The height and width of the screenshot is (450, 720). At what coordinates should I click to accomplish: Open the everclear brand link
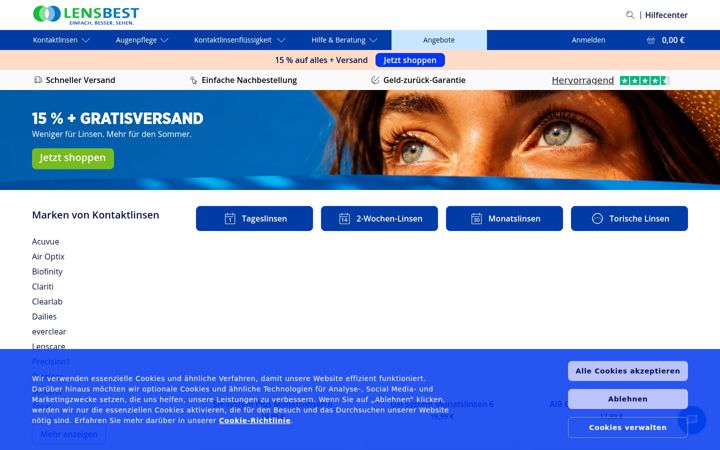coord(49,332)
